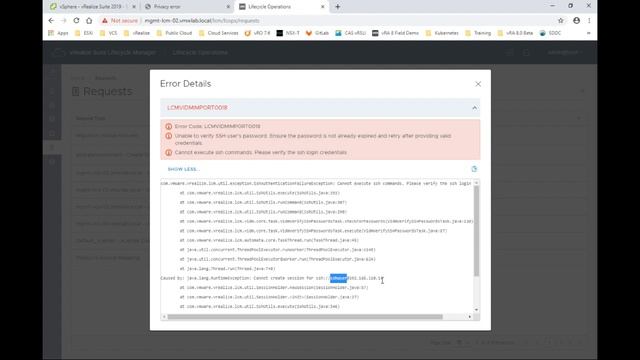Close the Lifecycle Operations browser tab
The width and height of the screenshot is (640, 360).
[x=322, y=7]
